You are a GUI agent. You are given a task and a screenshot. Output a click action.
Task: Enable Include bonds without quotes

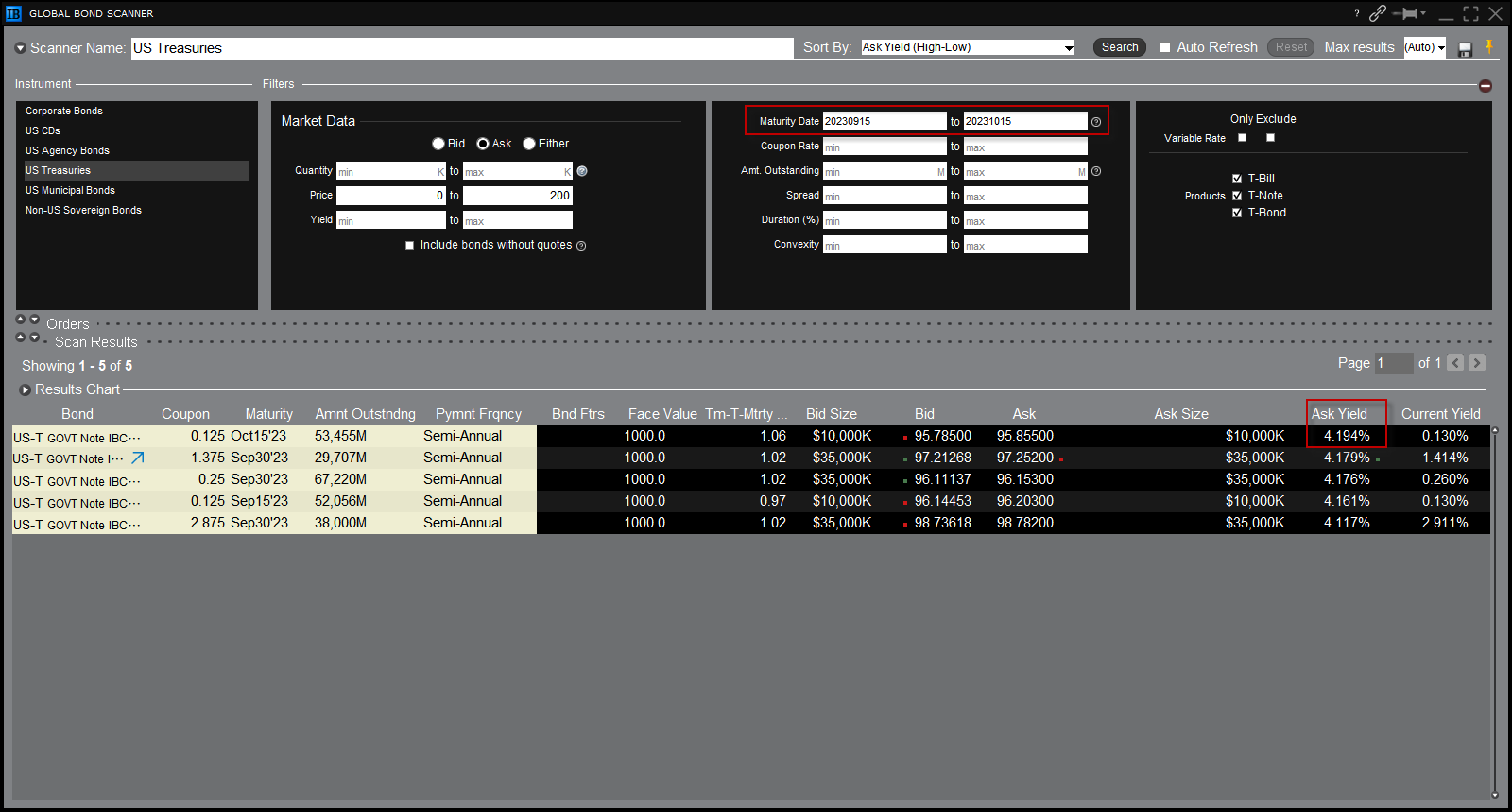(x=409, y=245)
